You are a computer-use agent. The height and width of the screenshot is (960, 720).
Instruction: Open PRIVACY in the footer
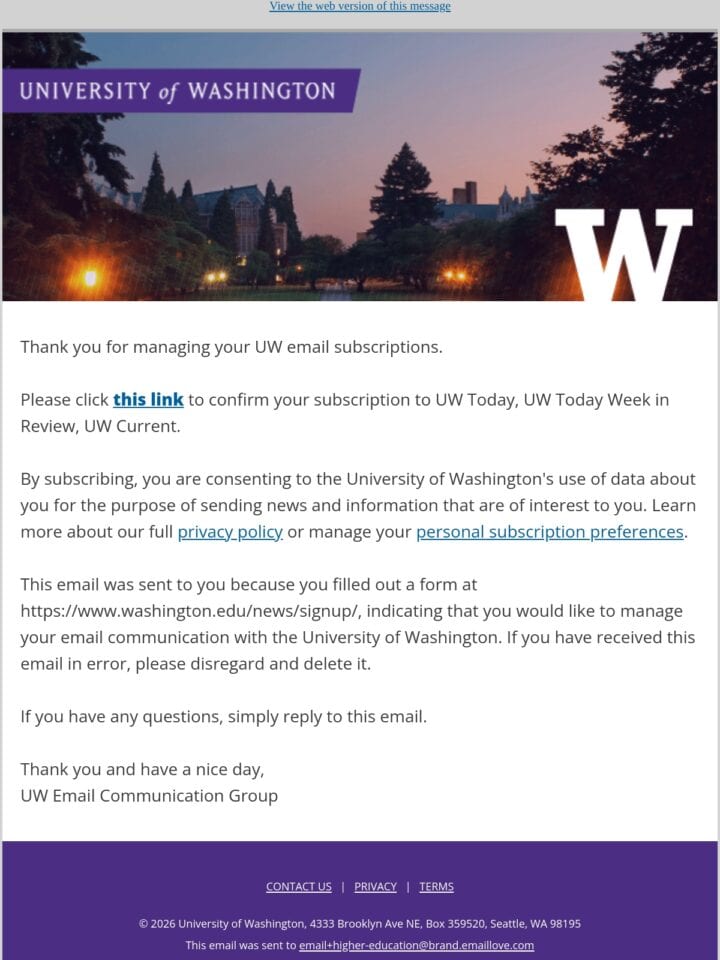(x=375, y=887)
